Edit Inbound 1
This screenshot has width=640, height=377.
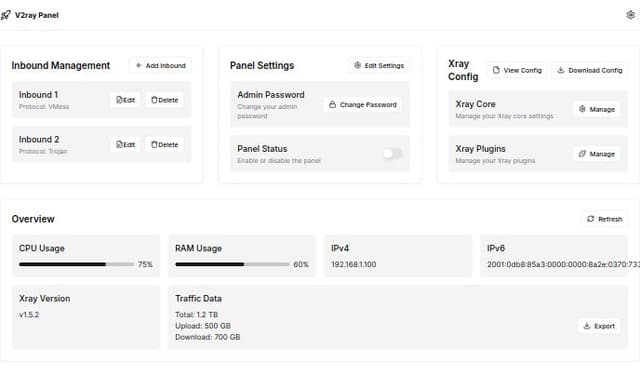point(125,100)
